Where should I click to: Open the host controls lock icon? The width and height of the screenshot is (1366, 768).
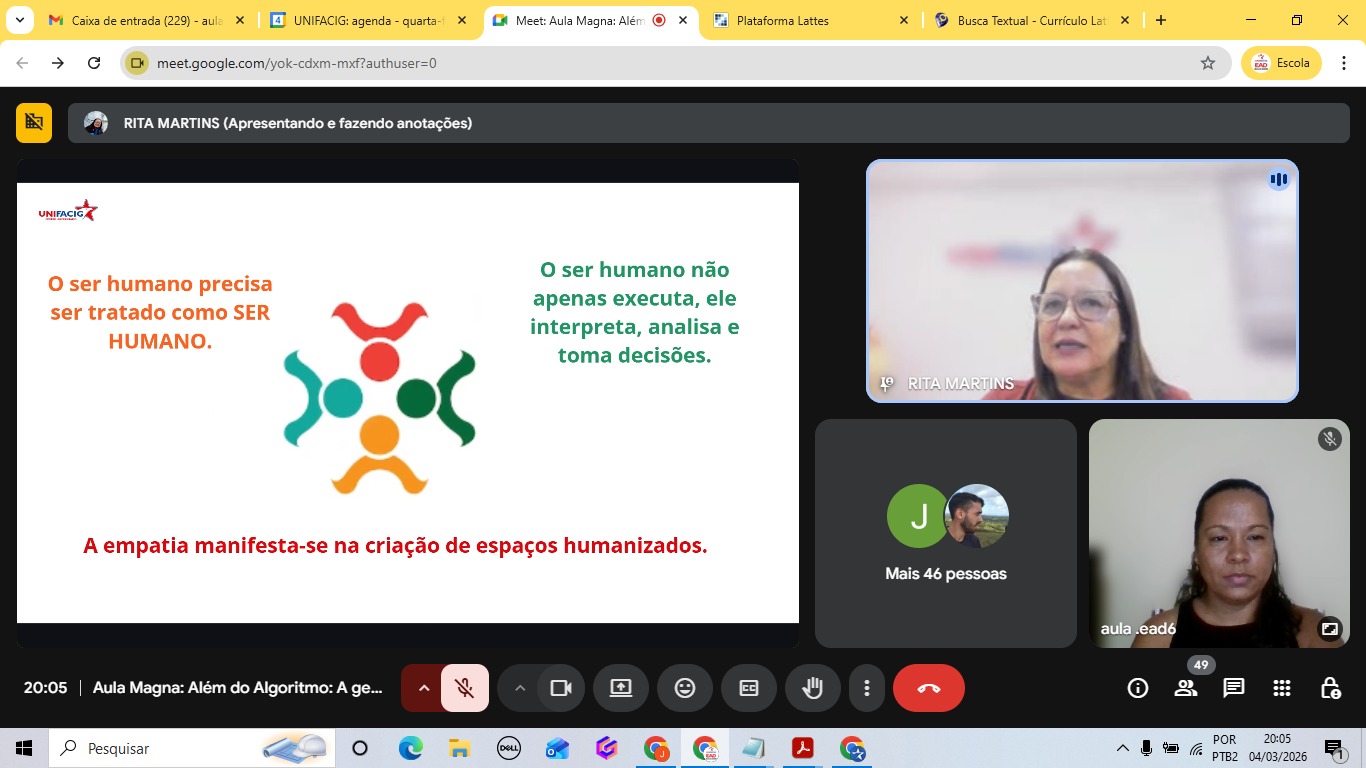pyautogui.click(x=1330, y=688)
